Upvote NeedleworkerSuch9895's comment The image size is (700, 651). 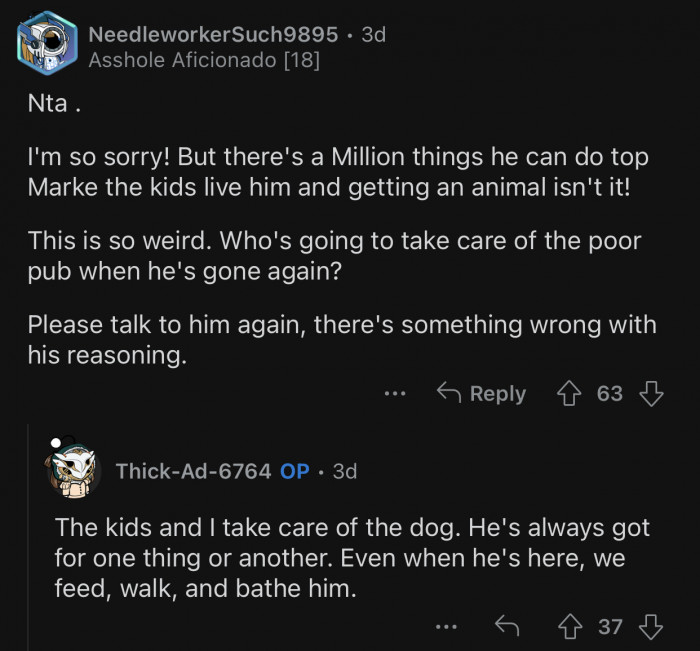570,394
